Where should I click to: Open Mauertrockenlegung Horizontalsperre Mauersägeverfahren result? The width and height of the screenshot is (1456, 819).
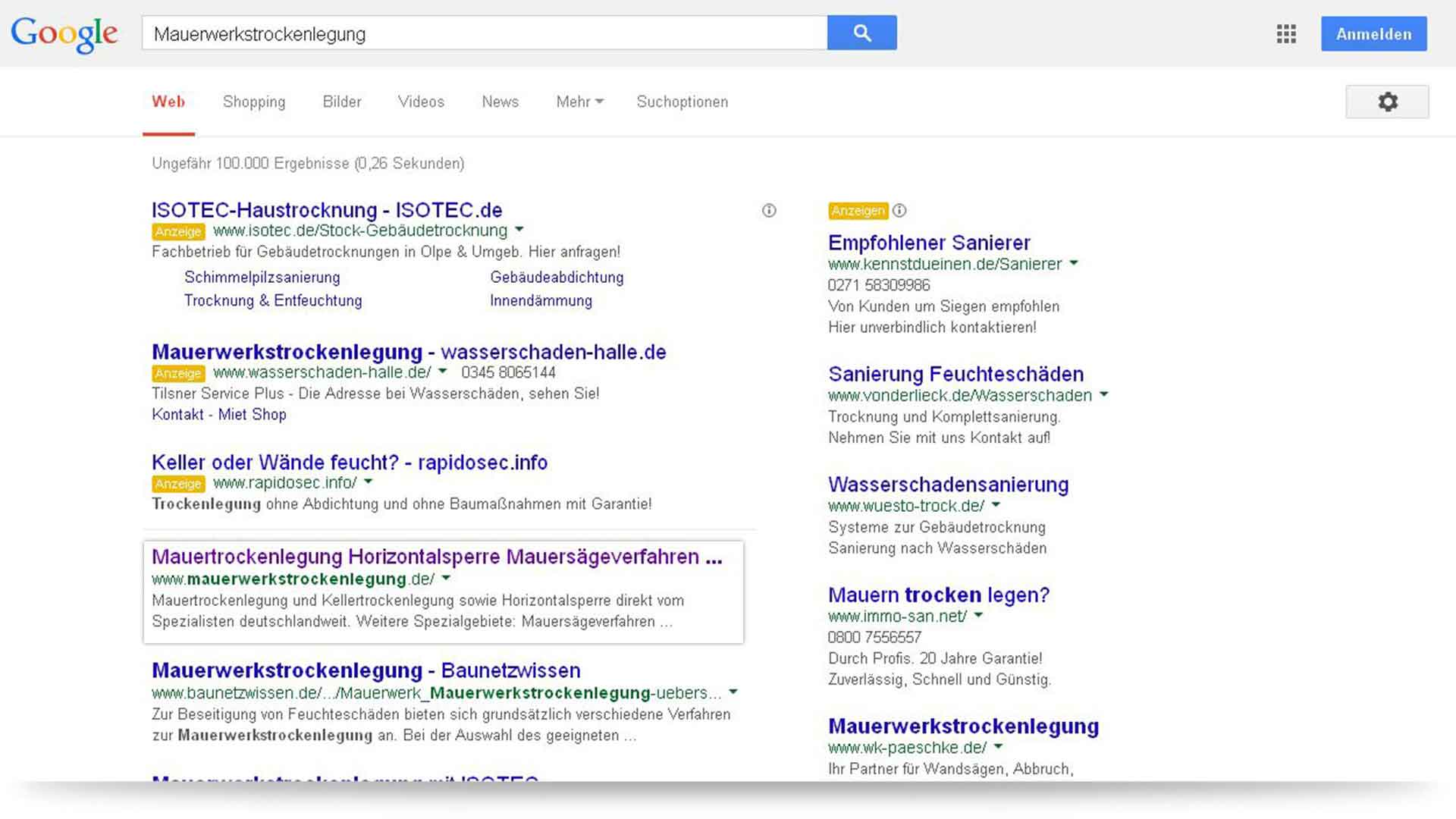(x=437, y=557)
